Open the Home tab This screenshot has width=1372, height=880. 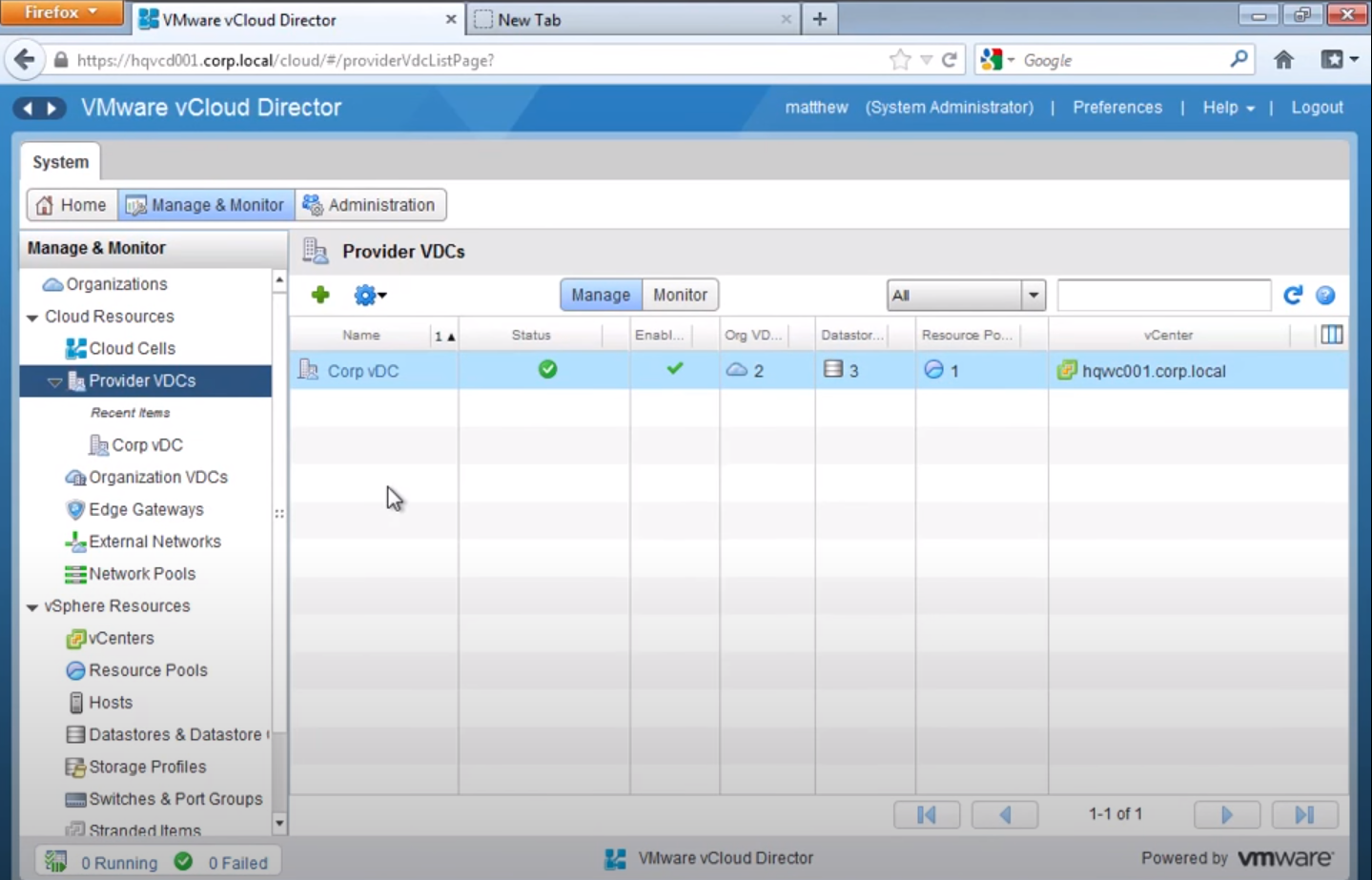72,205
